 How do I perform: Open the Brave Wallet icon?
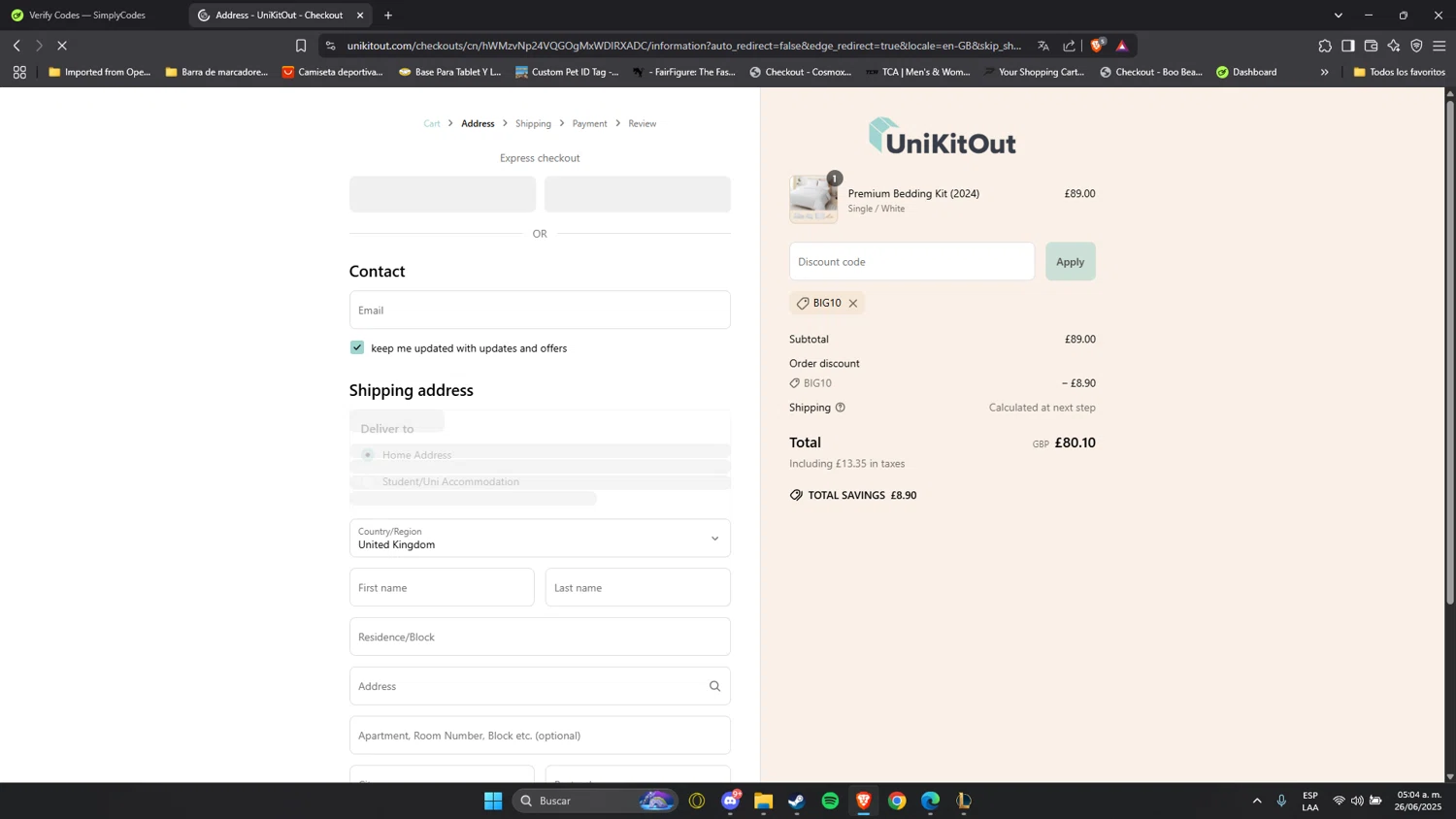(x=1371, y=46)
